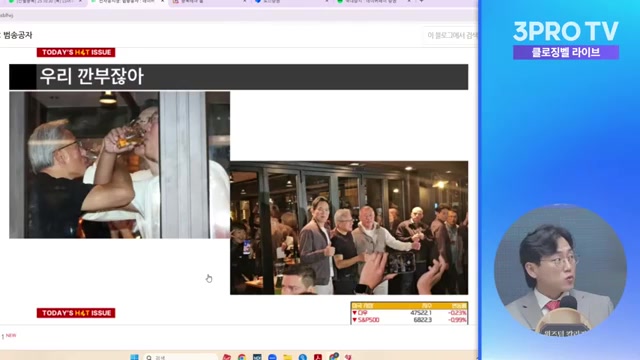Screen dimensions: 640x360
Task: Open blue round app right of dark square
Action: click(272, 357)
